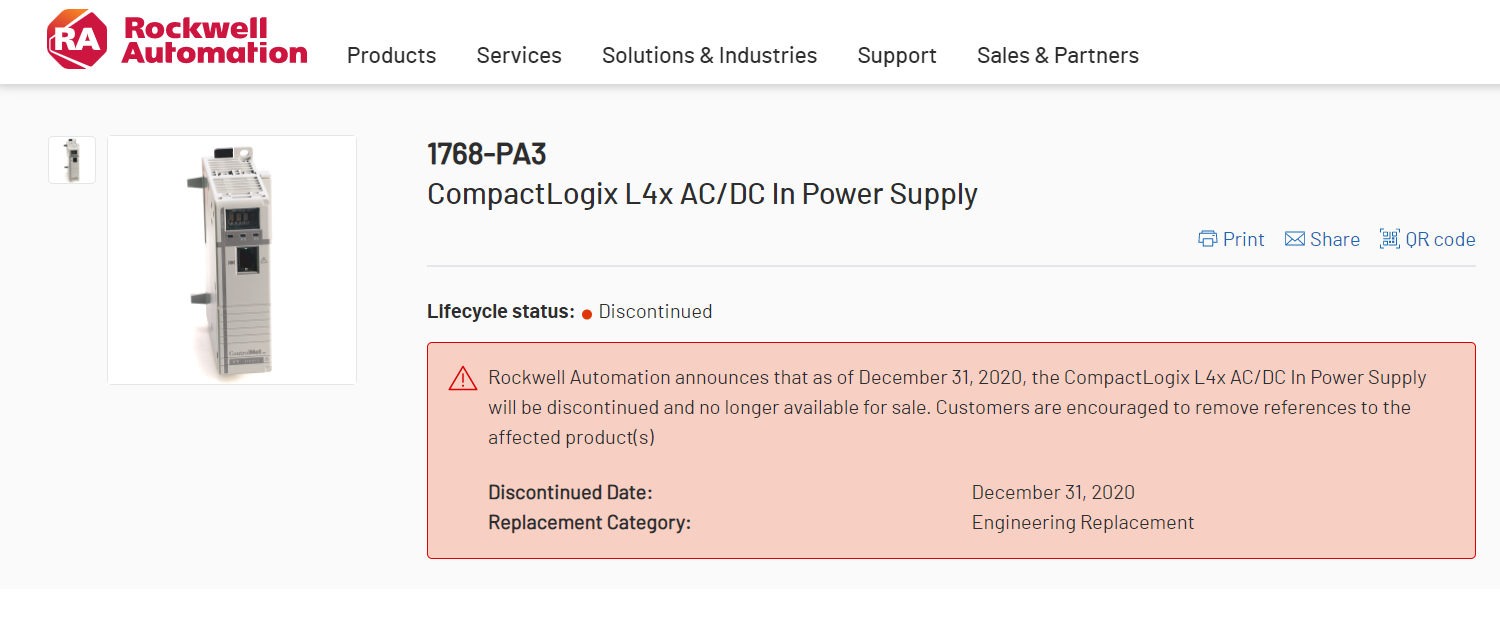This screenshot has height=621, width=1500.
Task: Click the red Discontinued status dot
Action: point(587,313)
